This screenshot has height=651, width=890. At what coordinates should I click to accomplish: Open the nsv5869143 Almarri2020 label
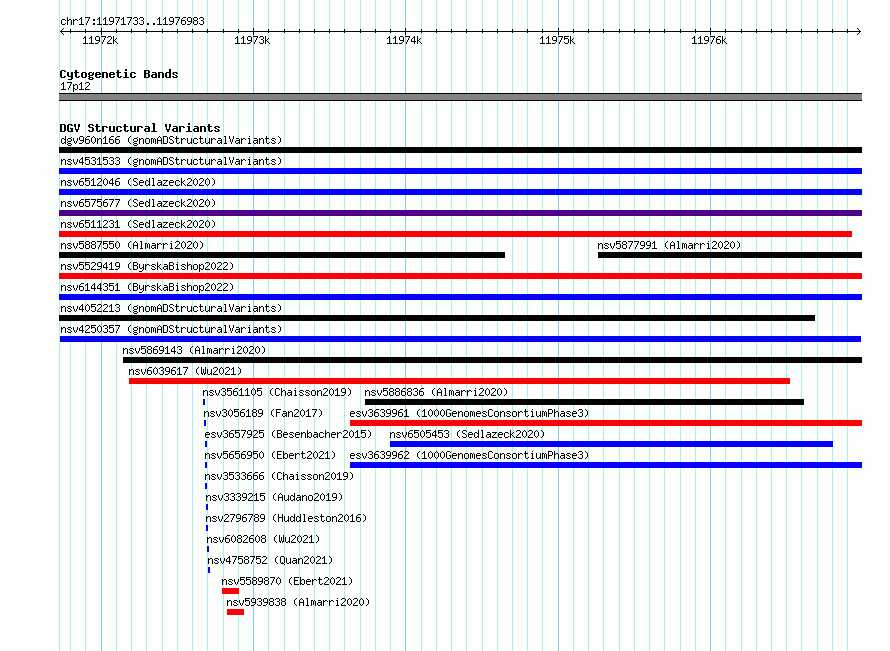(194, 350)
